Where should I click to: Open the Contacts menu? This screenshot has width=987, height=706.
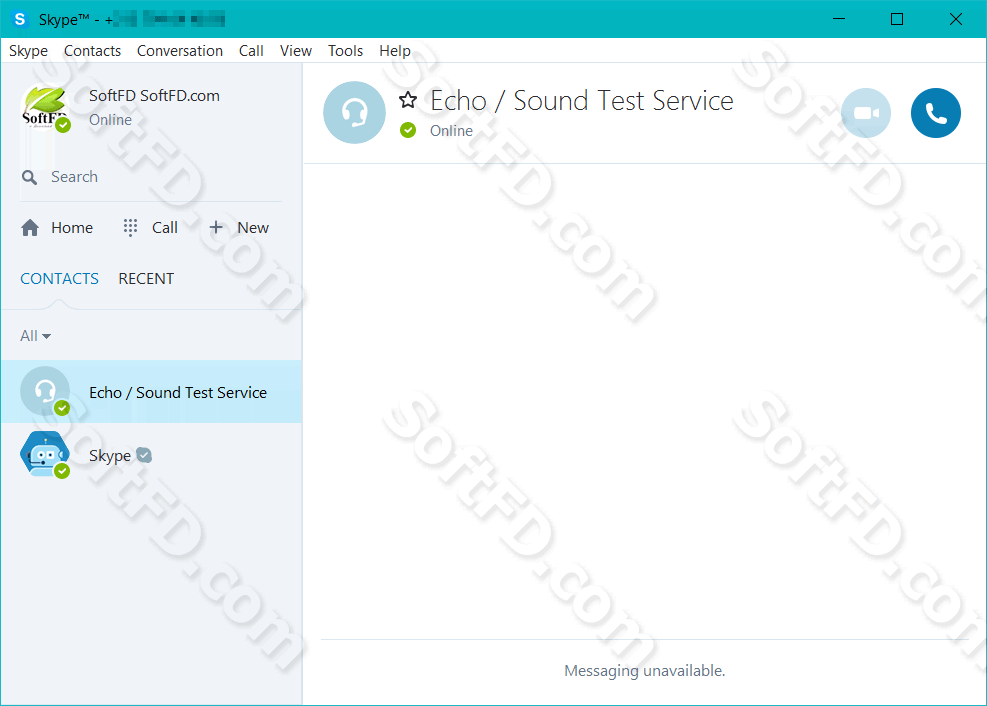(x=93, y=51)
